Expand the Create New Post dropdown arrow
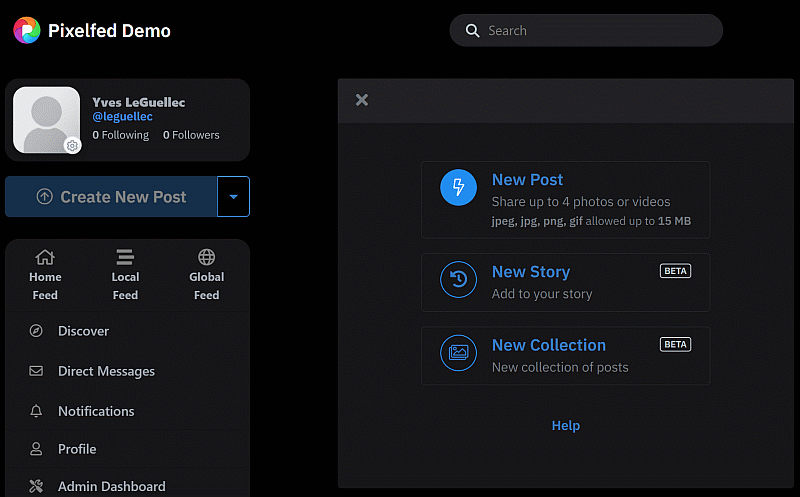This screenshot has height=497, width=800. coord(233,197)
